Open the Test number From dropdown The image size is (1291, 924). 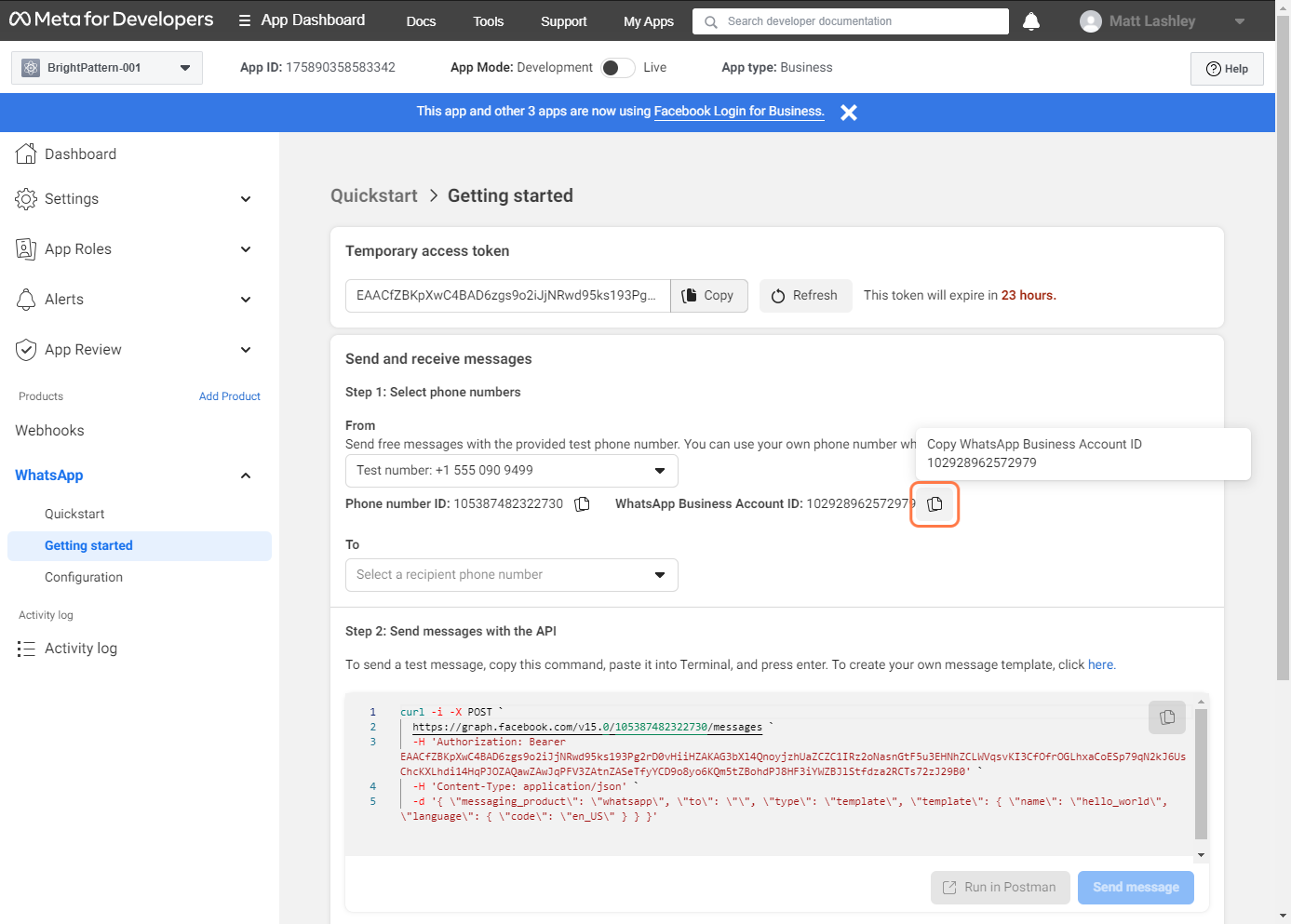pos(512,471)
